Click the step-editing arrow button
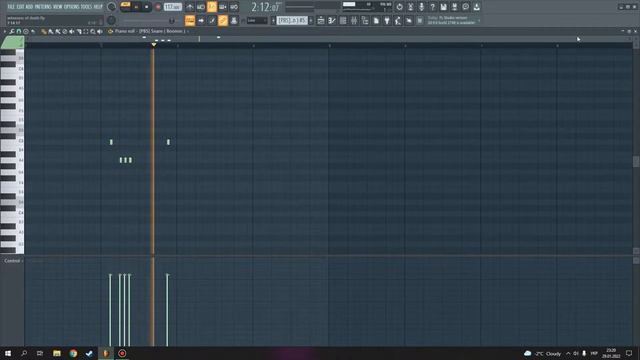640x360 pixels. [201, 20]
